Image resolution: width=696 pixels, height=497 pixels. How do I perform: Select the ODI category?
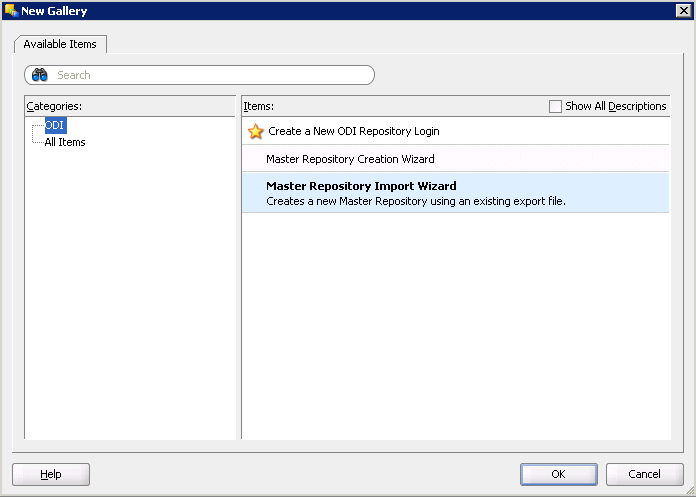point(55,125)
